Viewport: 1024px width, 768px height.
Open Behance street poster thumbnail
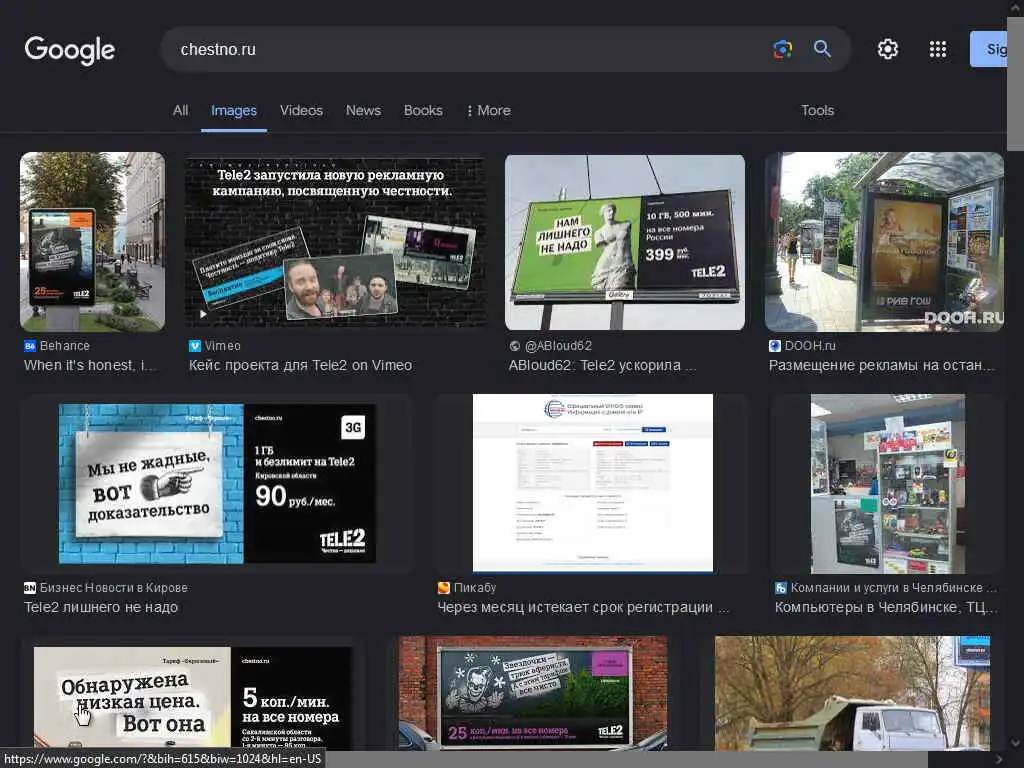[x=92, y=242]
